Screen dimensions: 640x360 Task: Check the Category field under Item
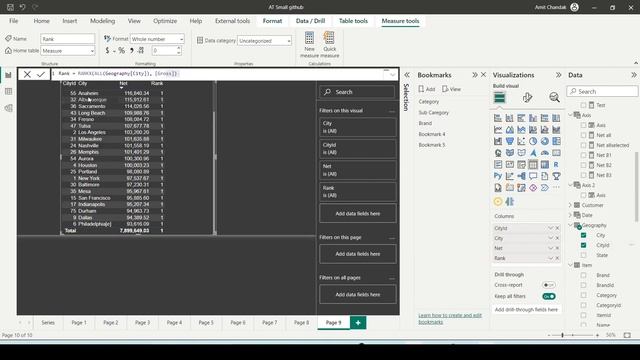click(x=583, y=295)
